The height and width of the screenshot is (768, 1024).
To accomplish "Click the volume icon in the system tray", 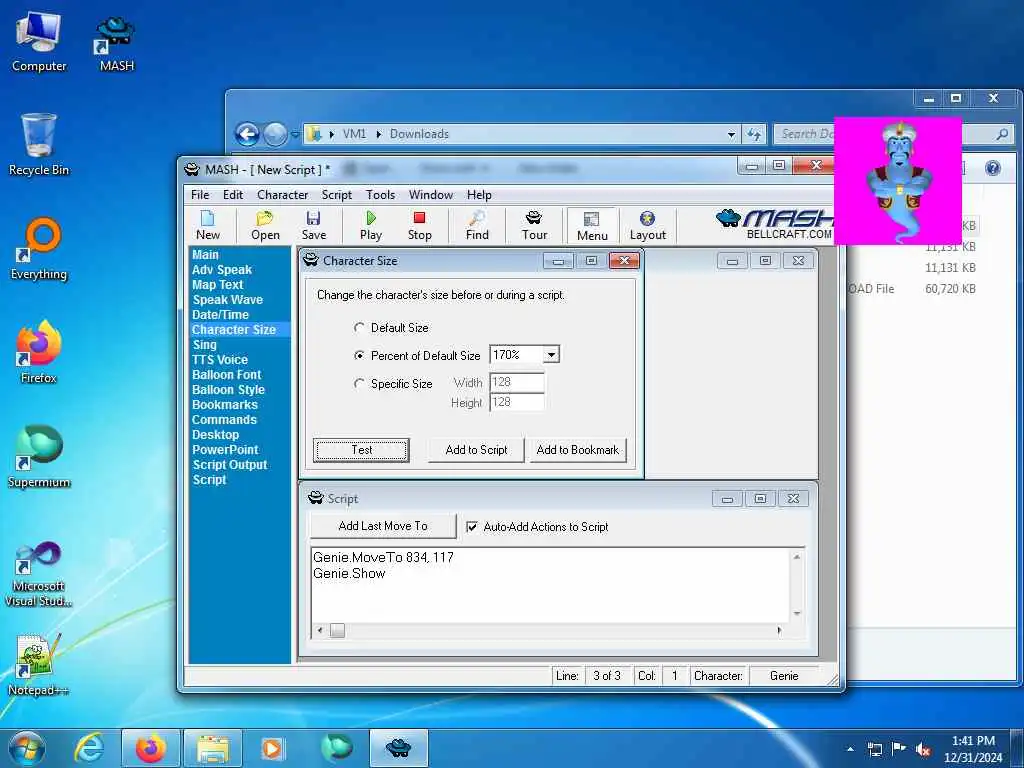I will [x=923, y=750].
